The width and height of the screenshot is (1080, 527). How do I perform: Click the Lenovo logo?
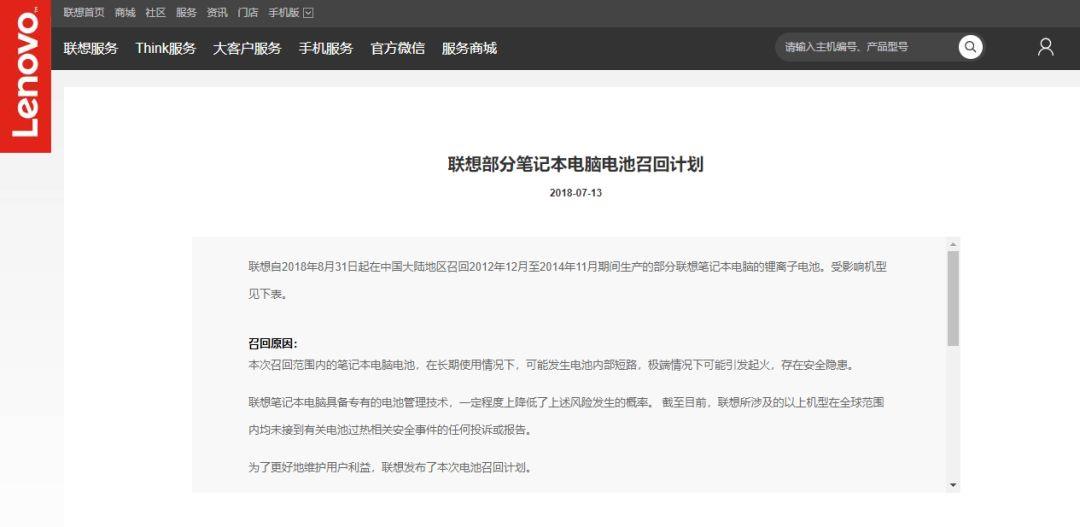click(25, 76)
